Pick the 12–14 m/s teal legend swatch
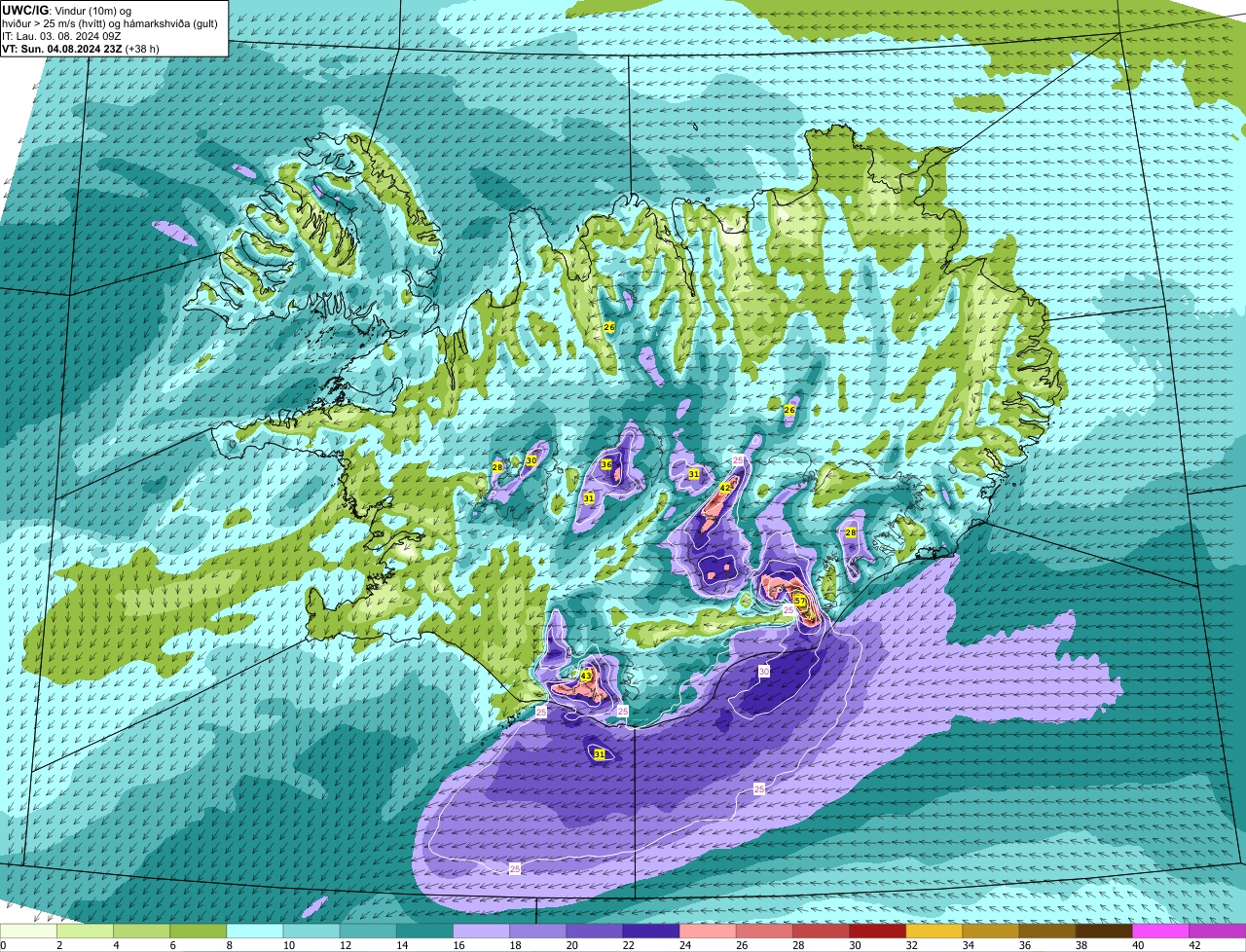 [x=368, y=932]
